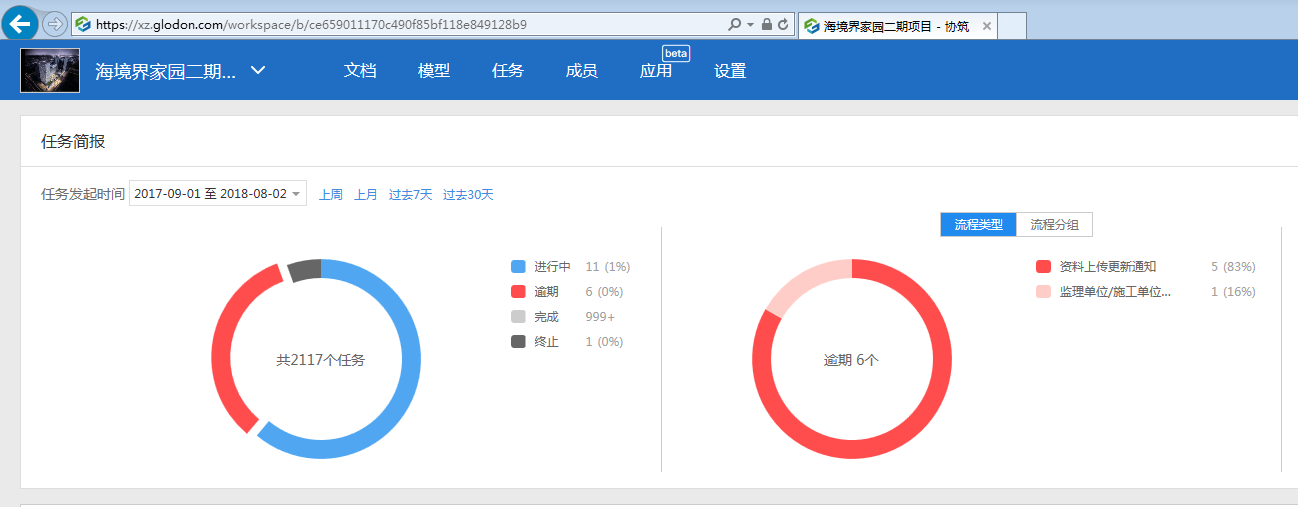Image resolution: width=1298 pixels, height=507 pixels.
Task: Filter tasks by 上周
Action: [330, 194]
